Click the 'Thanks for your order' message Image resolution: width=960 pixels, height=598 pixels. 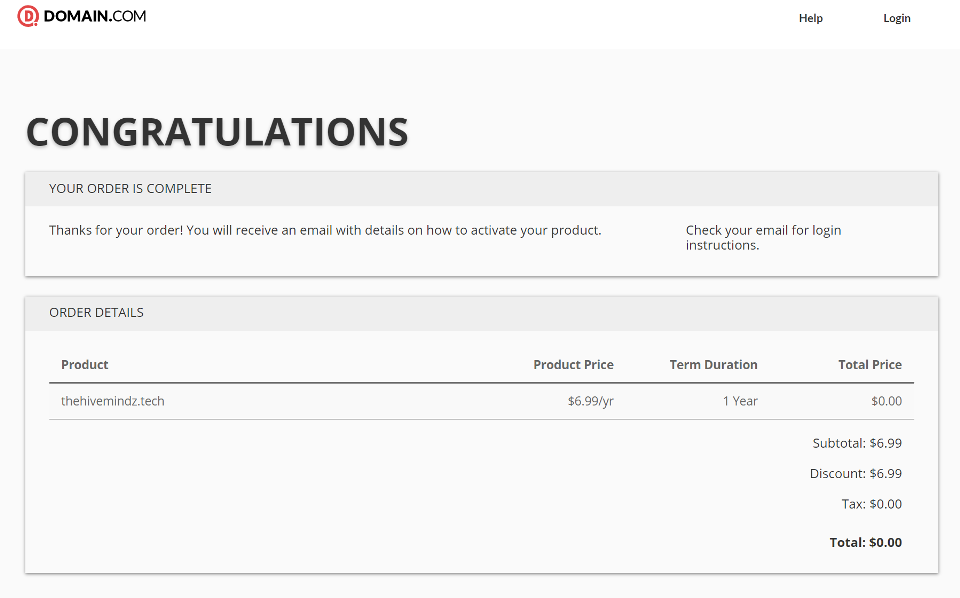325,231
